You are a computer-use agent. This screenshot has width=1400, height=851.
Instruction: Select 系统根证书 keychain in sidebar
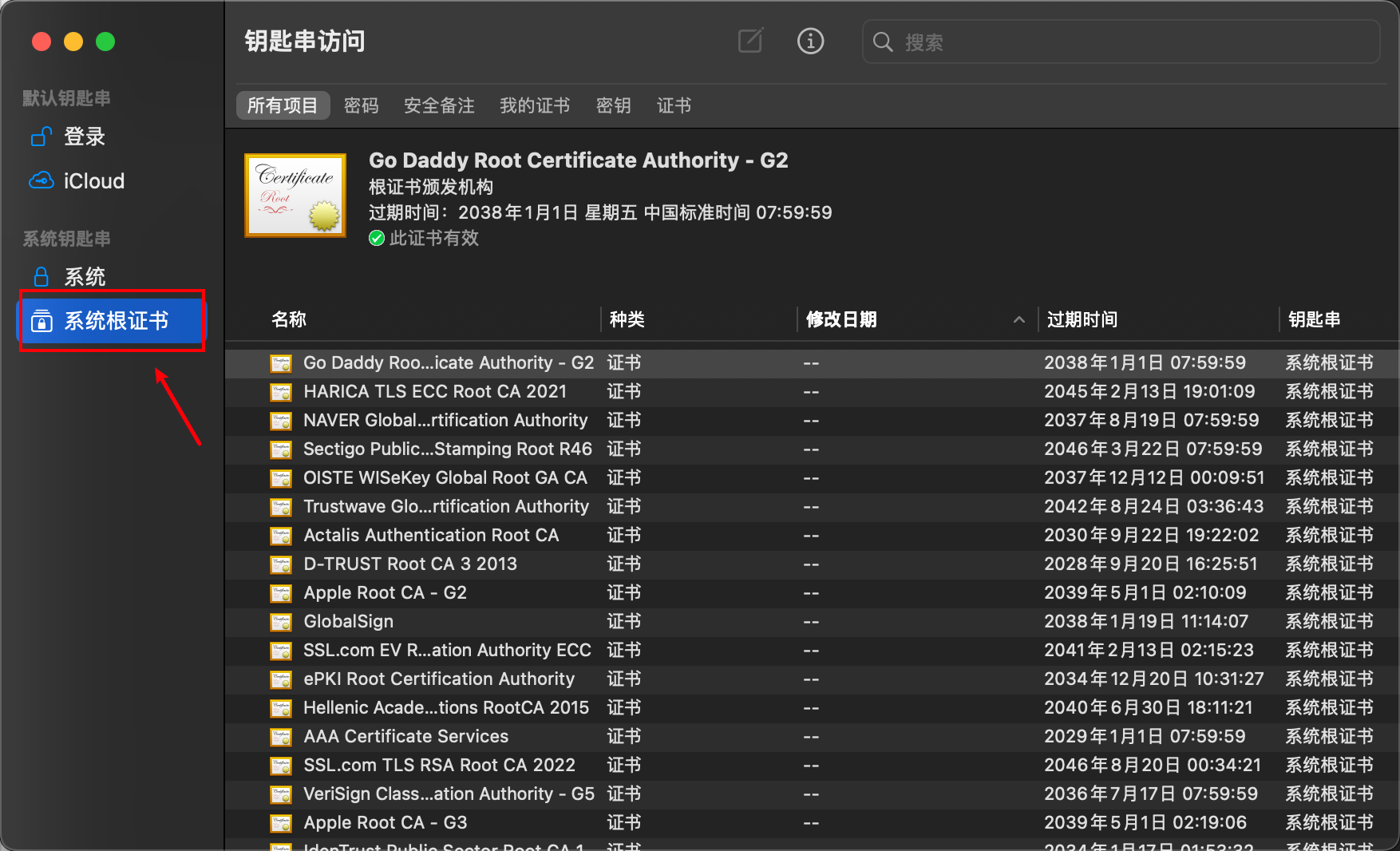[x=112, y=321]
